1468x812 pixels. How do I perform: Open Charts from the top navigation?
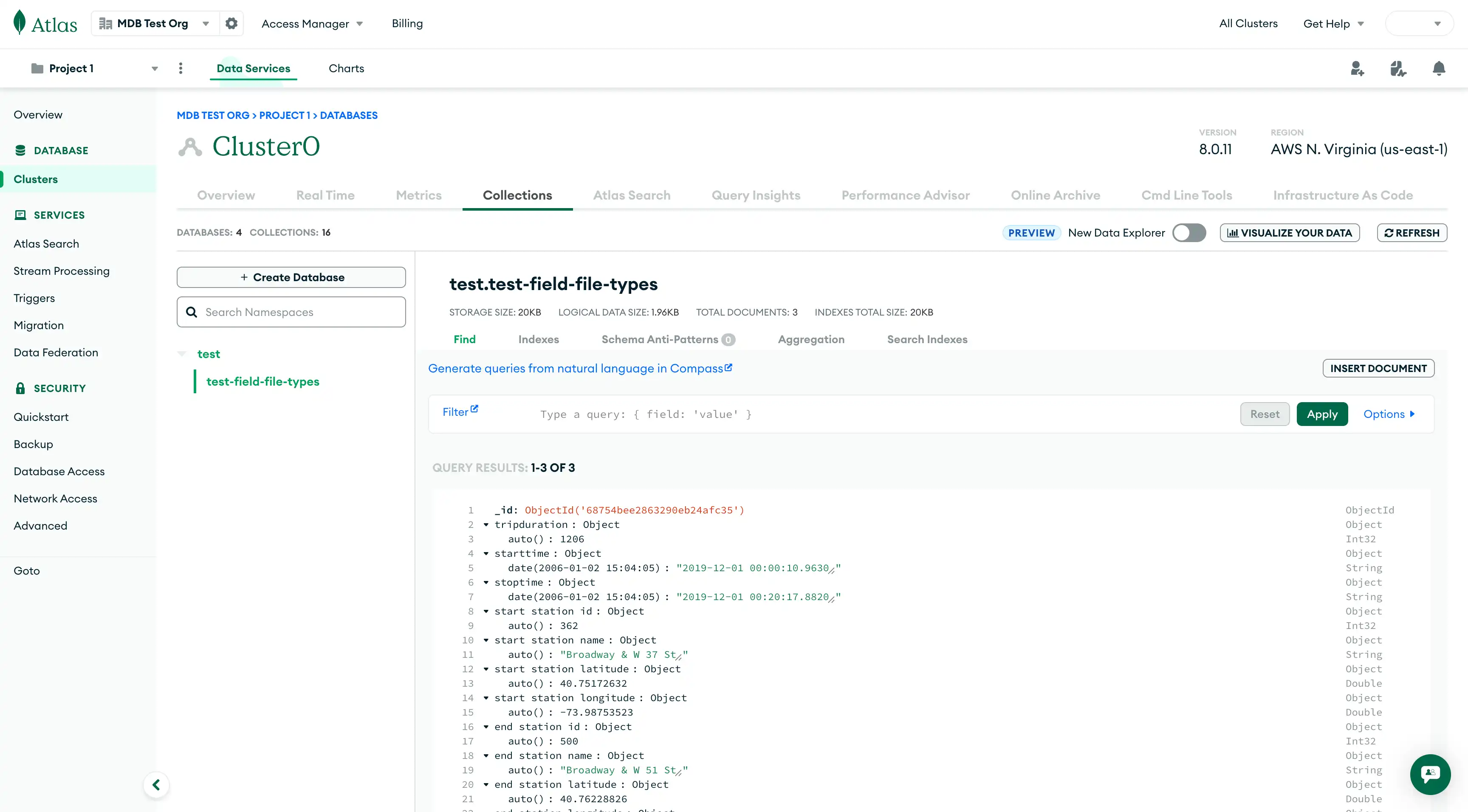point(346,68)
